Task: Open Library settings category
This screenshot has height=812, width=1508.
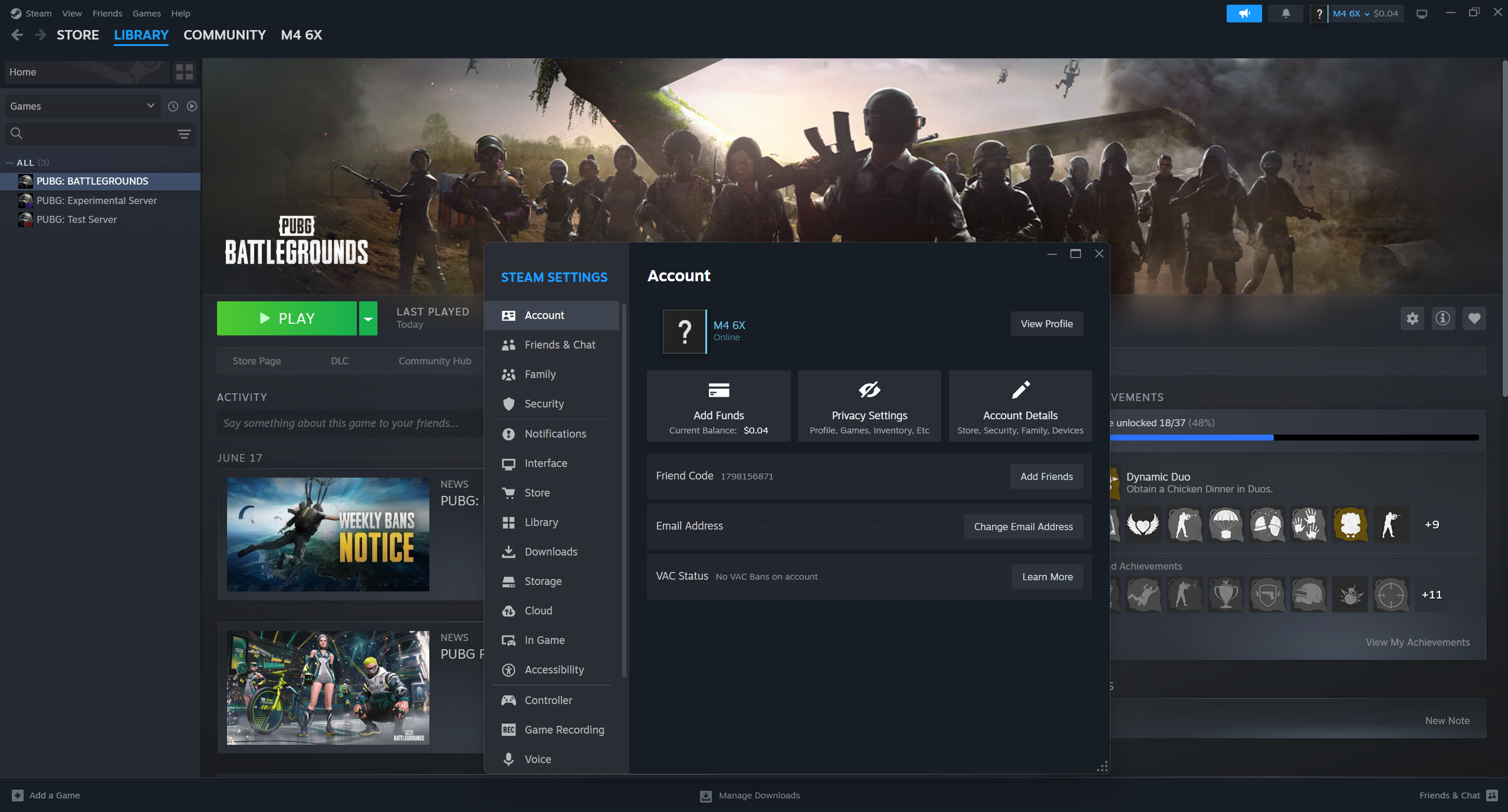Action: (551, 522)
